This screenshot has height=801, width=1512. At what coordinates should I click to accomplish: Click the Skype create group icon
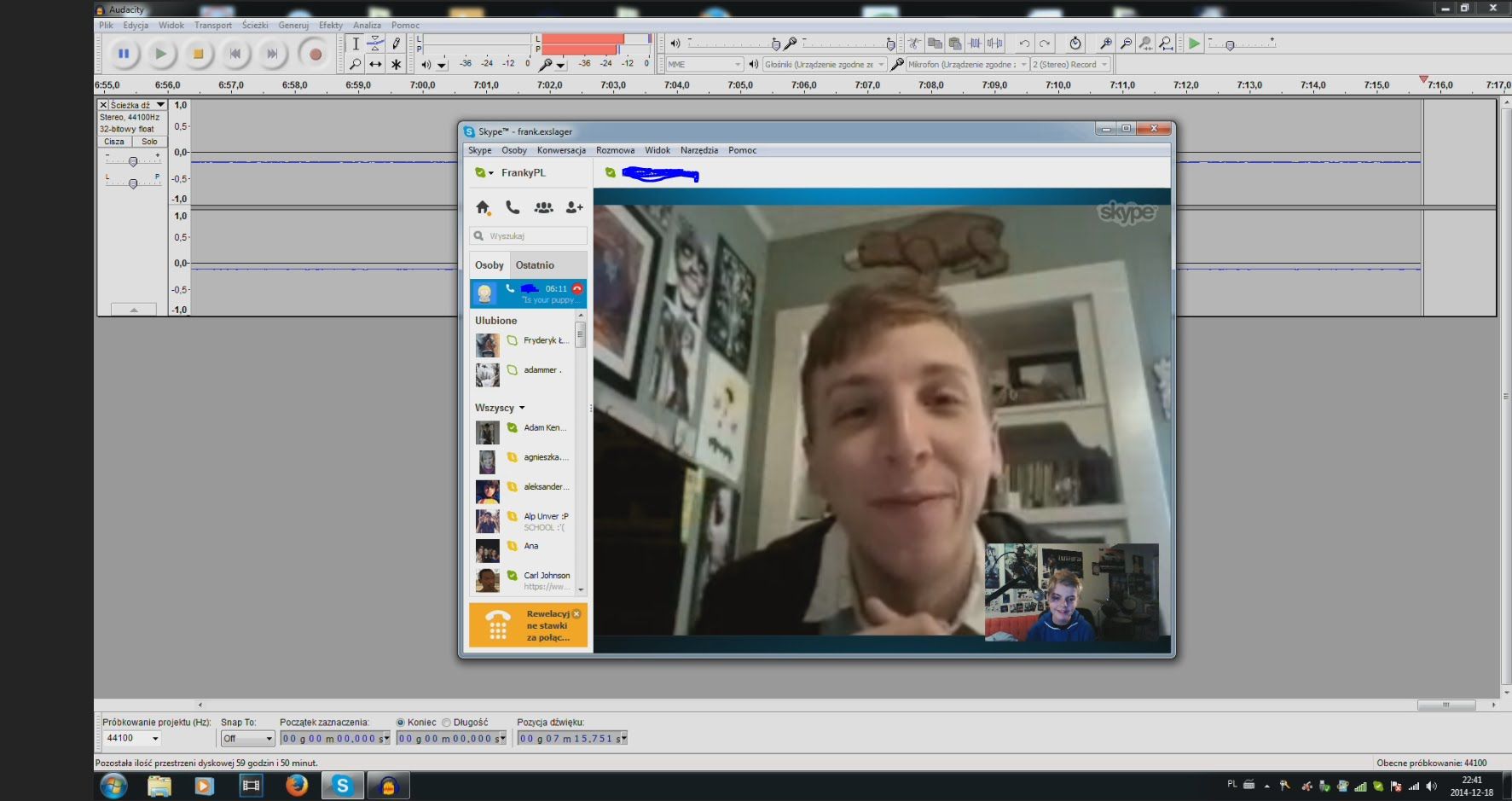(543, 207)
